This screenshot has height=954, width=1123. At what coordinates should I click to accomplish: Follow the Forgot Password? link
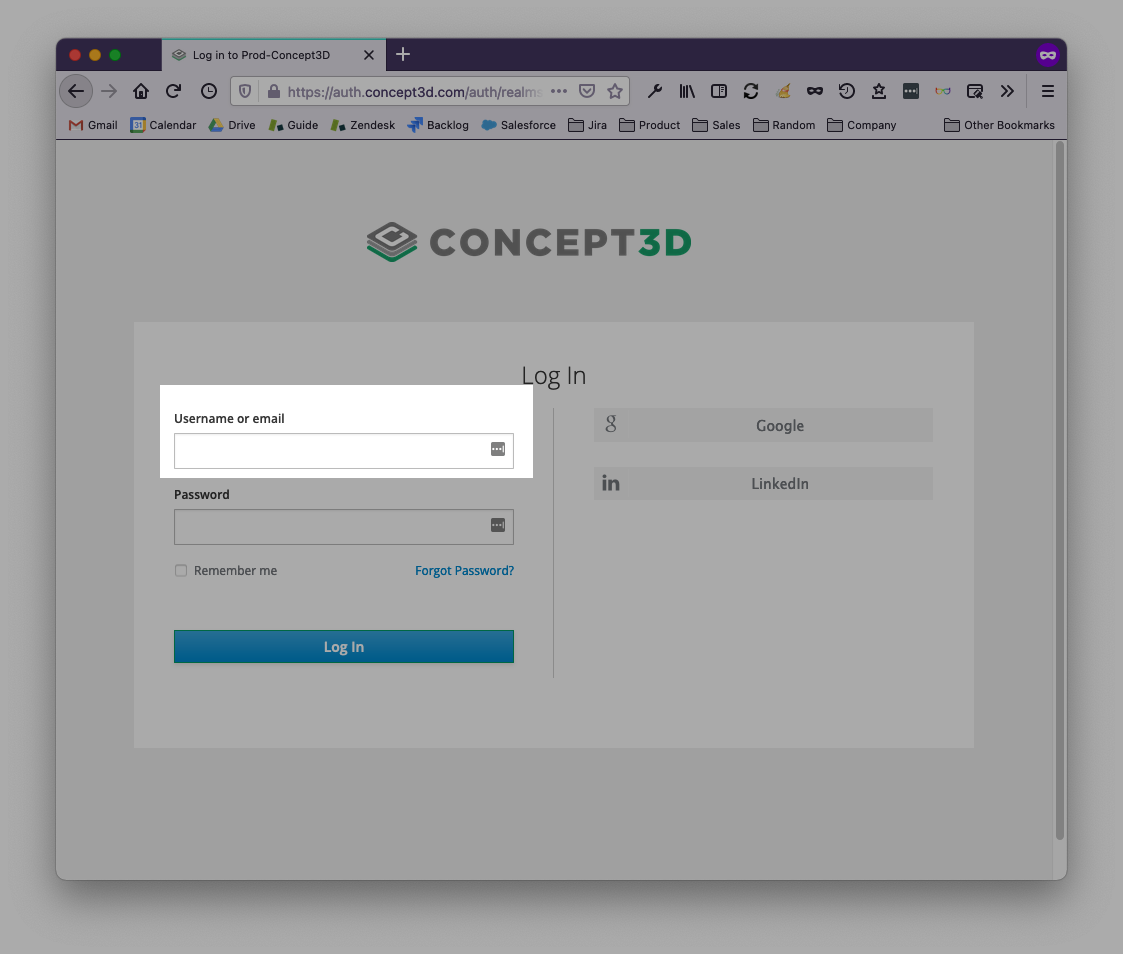[x=464, y=570]
